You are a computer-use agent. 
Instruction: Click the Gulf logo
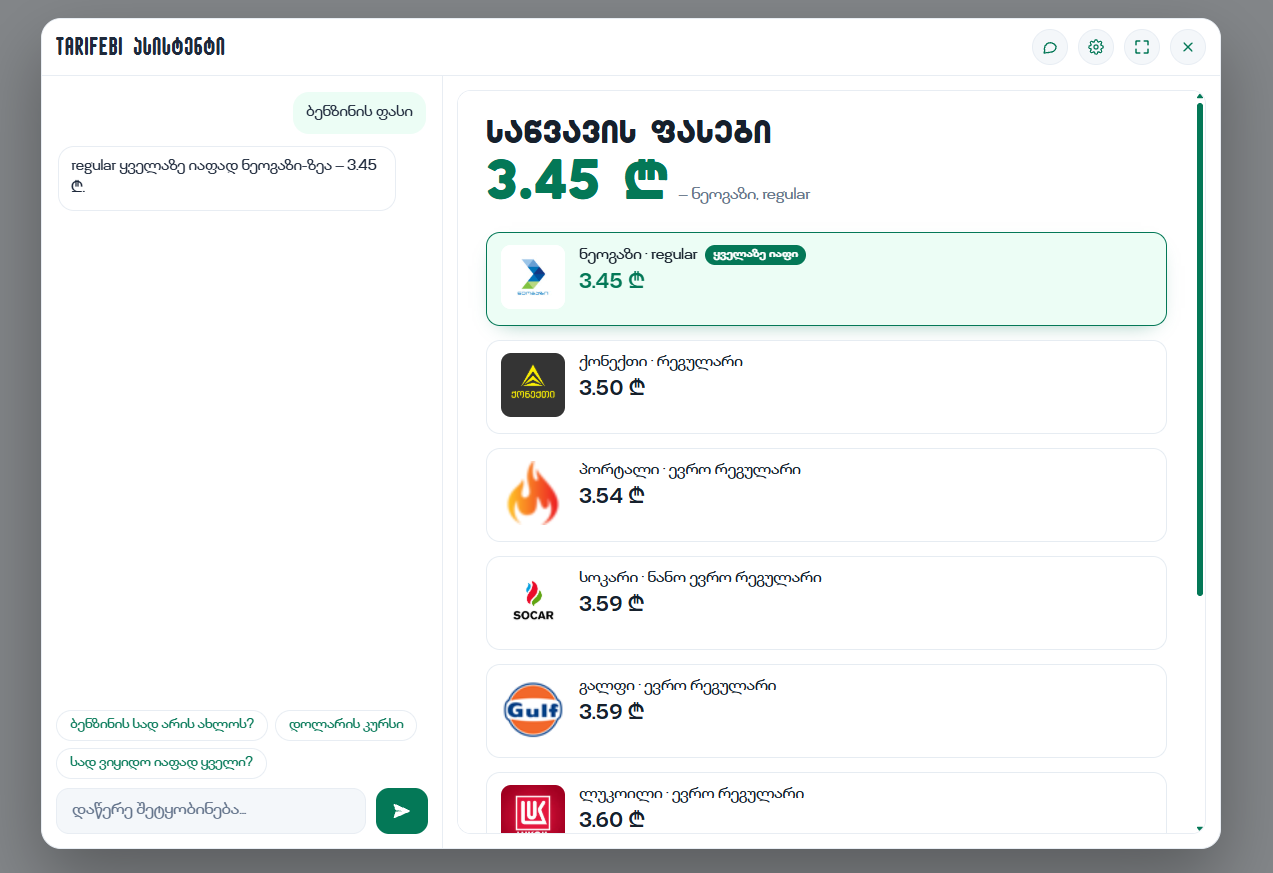pyautogui.click(x=533, y=709)
